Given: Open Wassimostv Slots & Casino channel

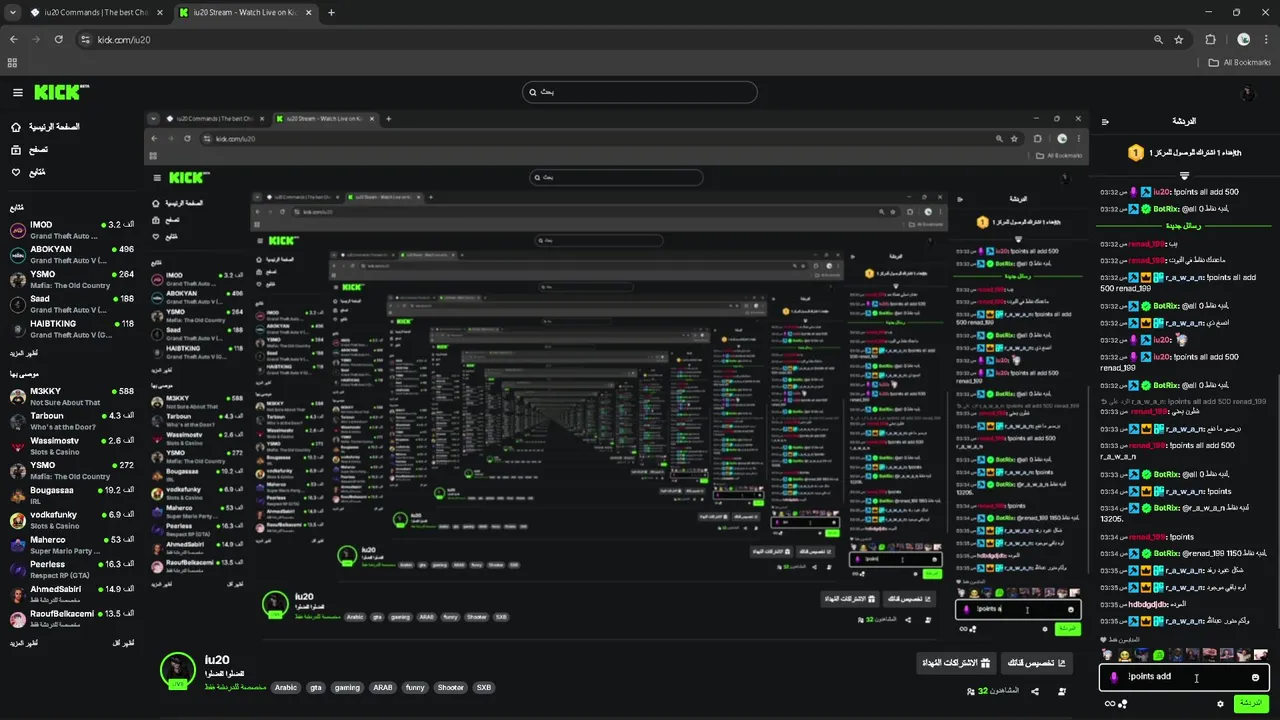Looking at the screenshot, I should (70, 446).
